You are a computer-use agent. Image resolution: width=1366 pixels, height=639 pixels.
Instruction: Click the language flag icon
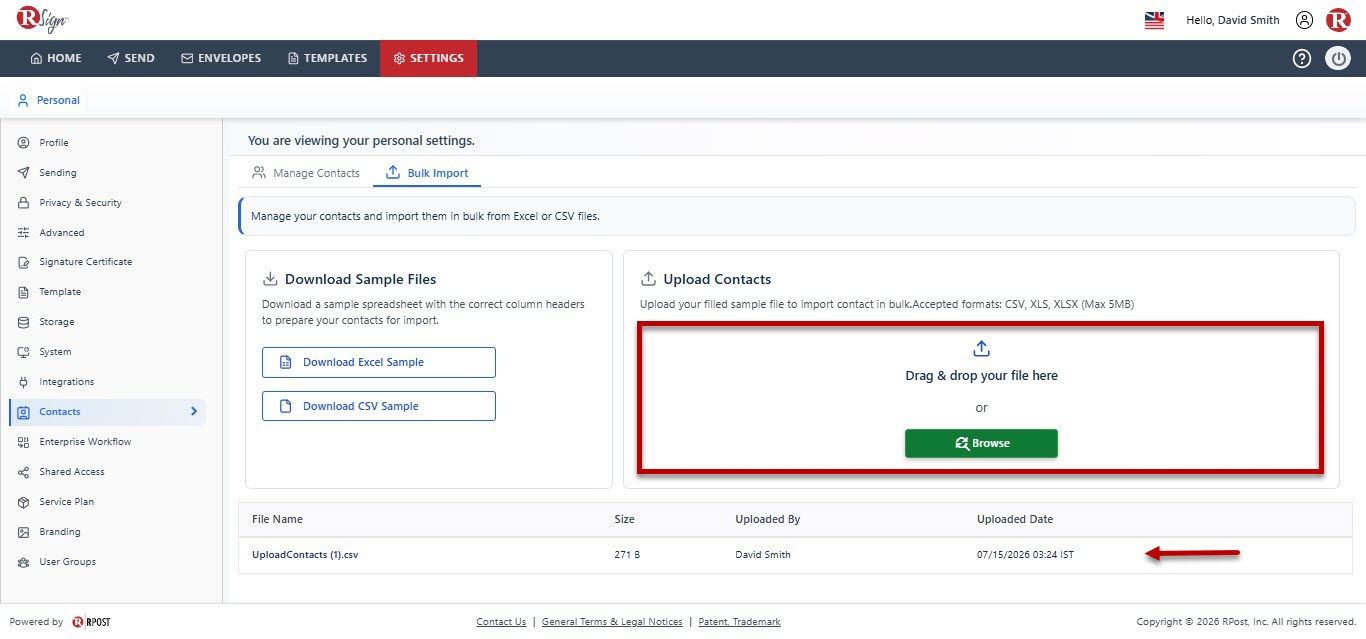click(x=1154, y=20)
